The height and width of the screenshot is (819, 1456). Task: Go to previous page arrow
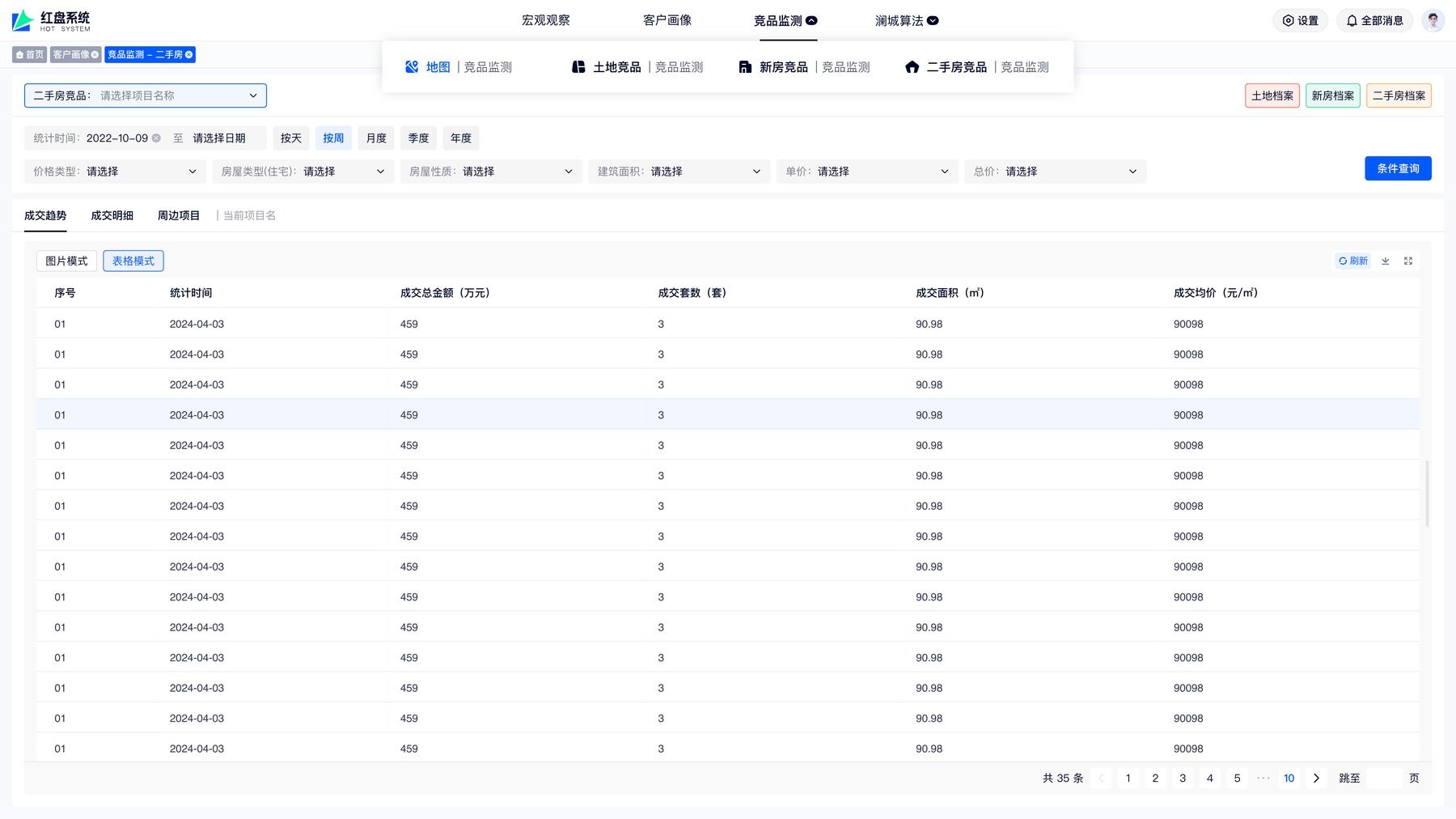(x=1101, y=779)
